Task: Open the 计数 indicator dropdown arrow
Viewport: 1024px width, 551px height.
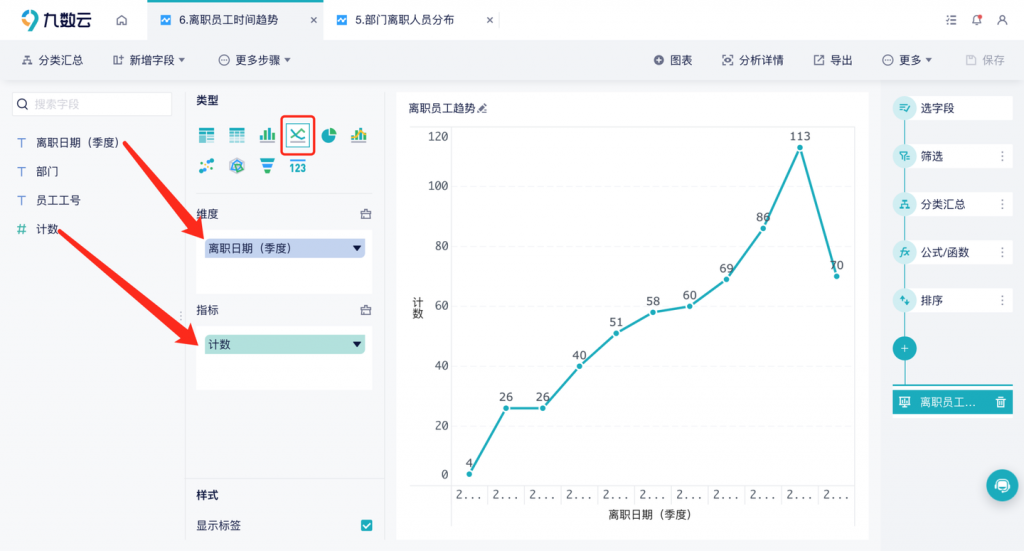Action: pyautogui.click(x=357, y=344)
